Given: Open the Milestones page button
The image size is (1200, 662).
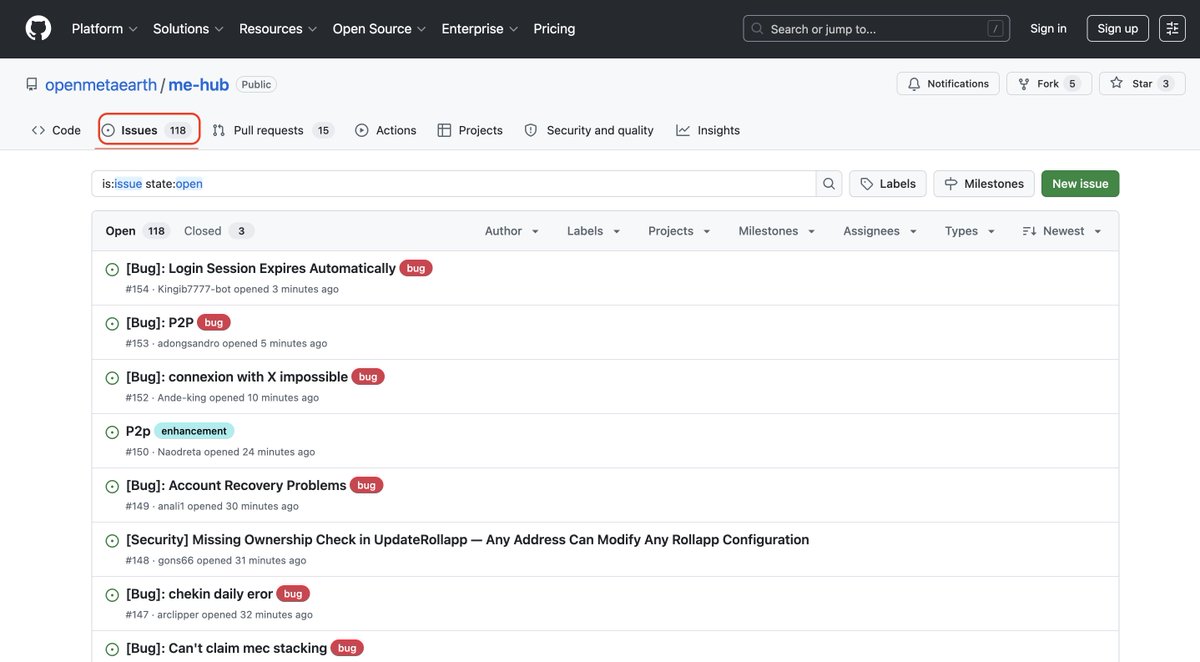Looking at the screenshot, I should pos(984,184).
